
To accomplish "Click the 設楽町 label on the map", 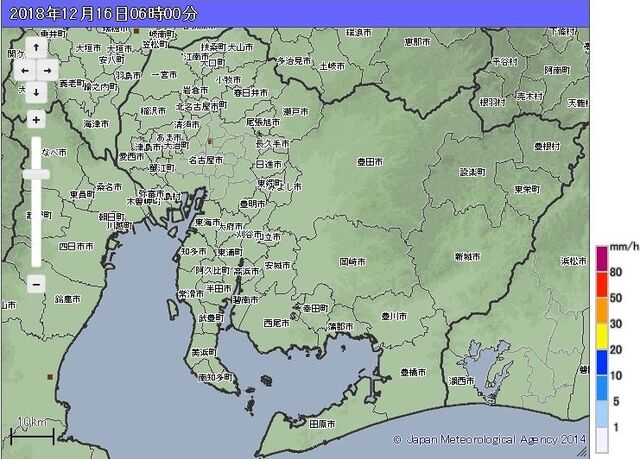I will click(473, 172).
